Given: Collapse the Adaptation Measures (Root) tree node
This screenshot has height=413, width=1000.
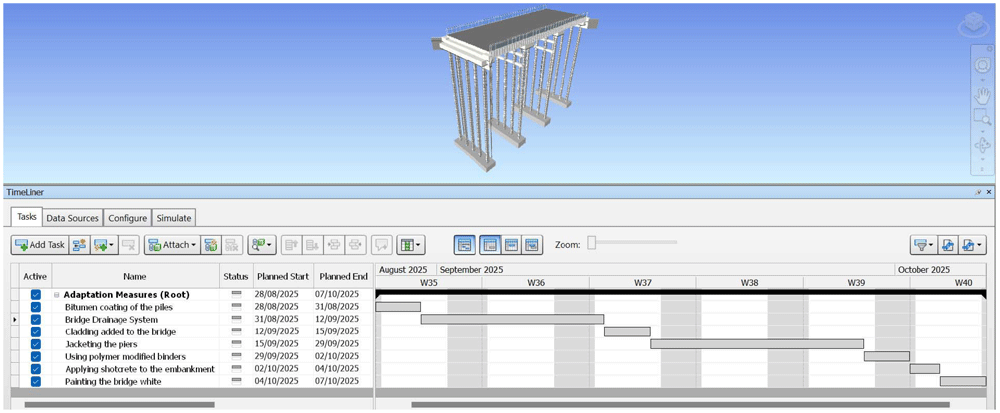Looking at the screenshot, I should coord(57,295).
